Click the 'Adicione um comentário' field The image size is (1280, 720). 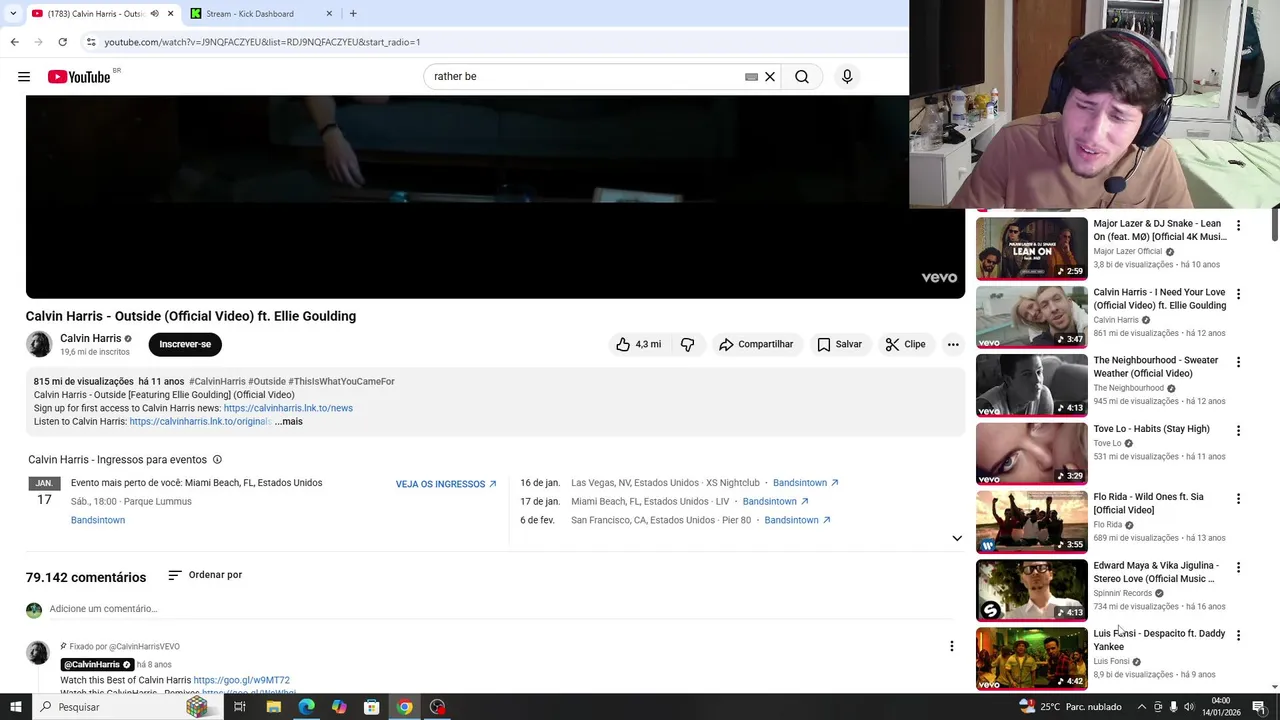pyautogui.click(x=500, y=609)
